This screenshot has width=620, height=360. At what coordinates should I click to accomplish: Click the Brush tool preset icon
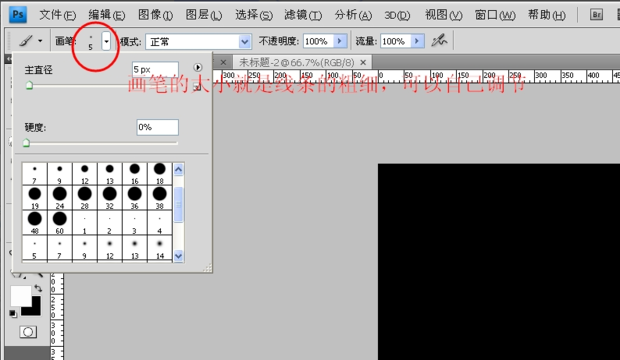[x=26, y=41]
